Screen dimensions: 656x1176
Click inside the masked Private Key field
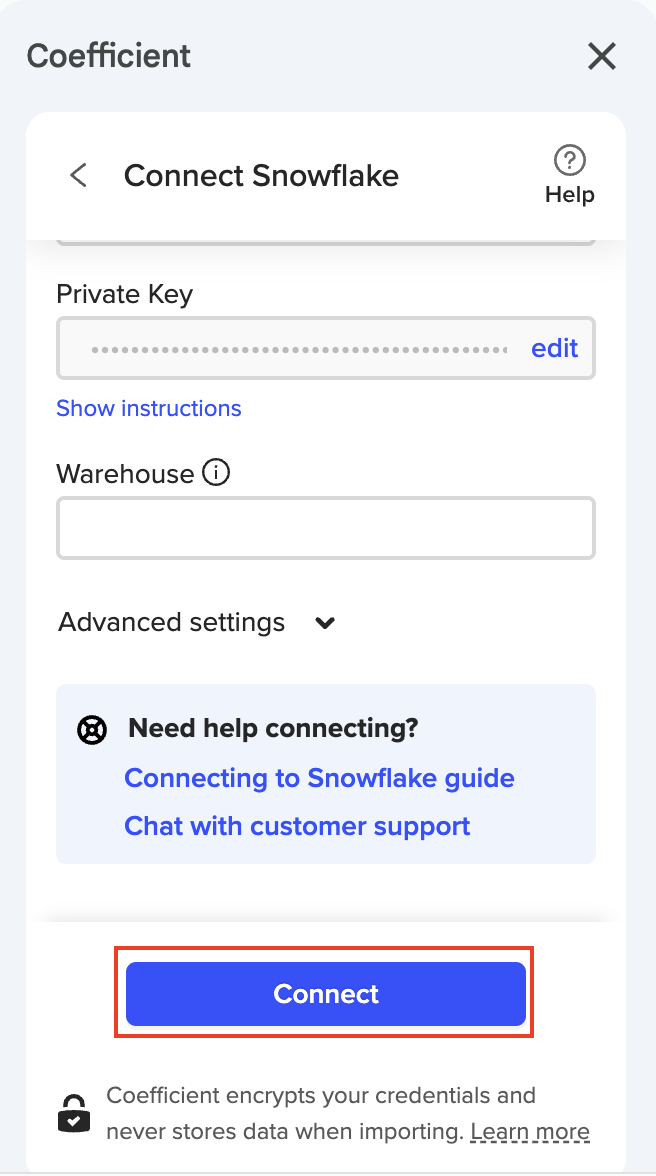pyautogui.click(x=298, y=349)
